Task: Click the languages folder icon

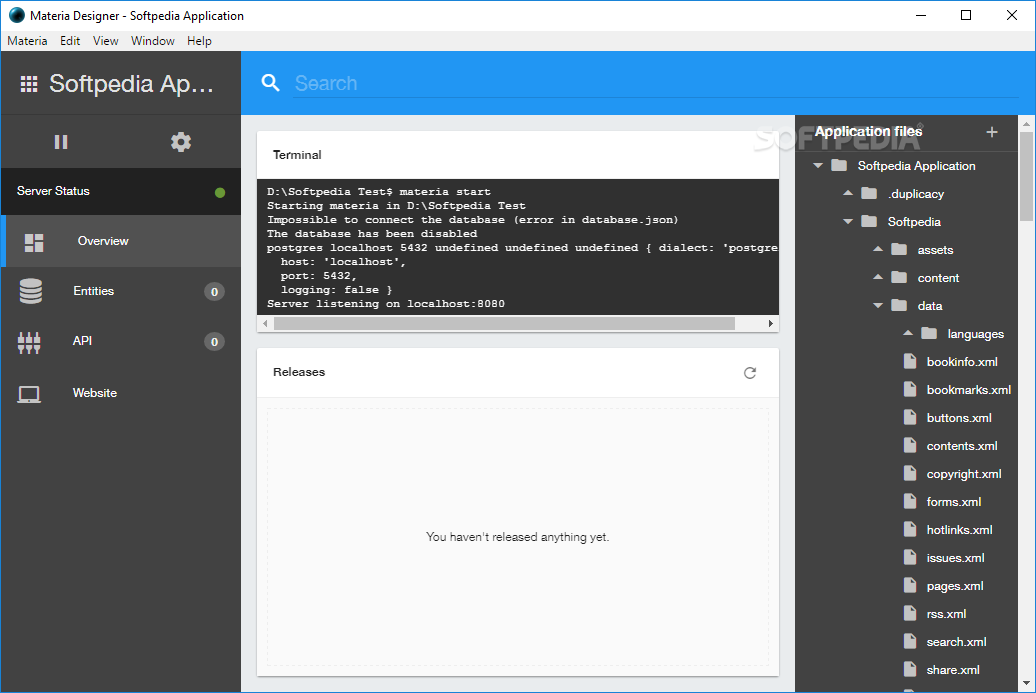Action: (928, 333)
